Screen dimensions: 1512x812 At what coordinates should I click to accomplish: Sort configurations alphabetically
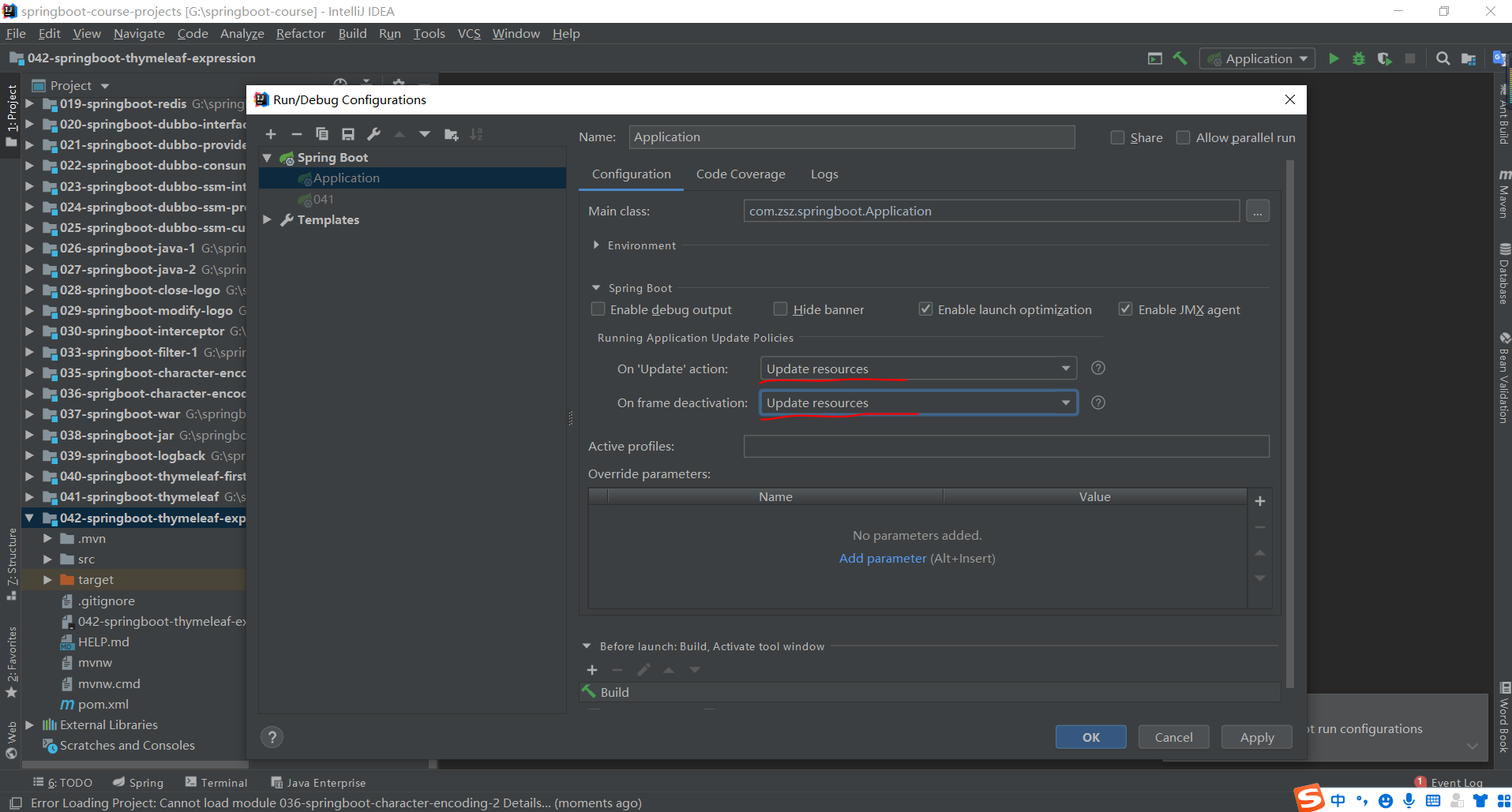(476, 134)
